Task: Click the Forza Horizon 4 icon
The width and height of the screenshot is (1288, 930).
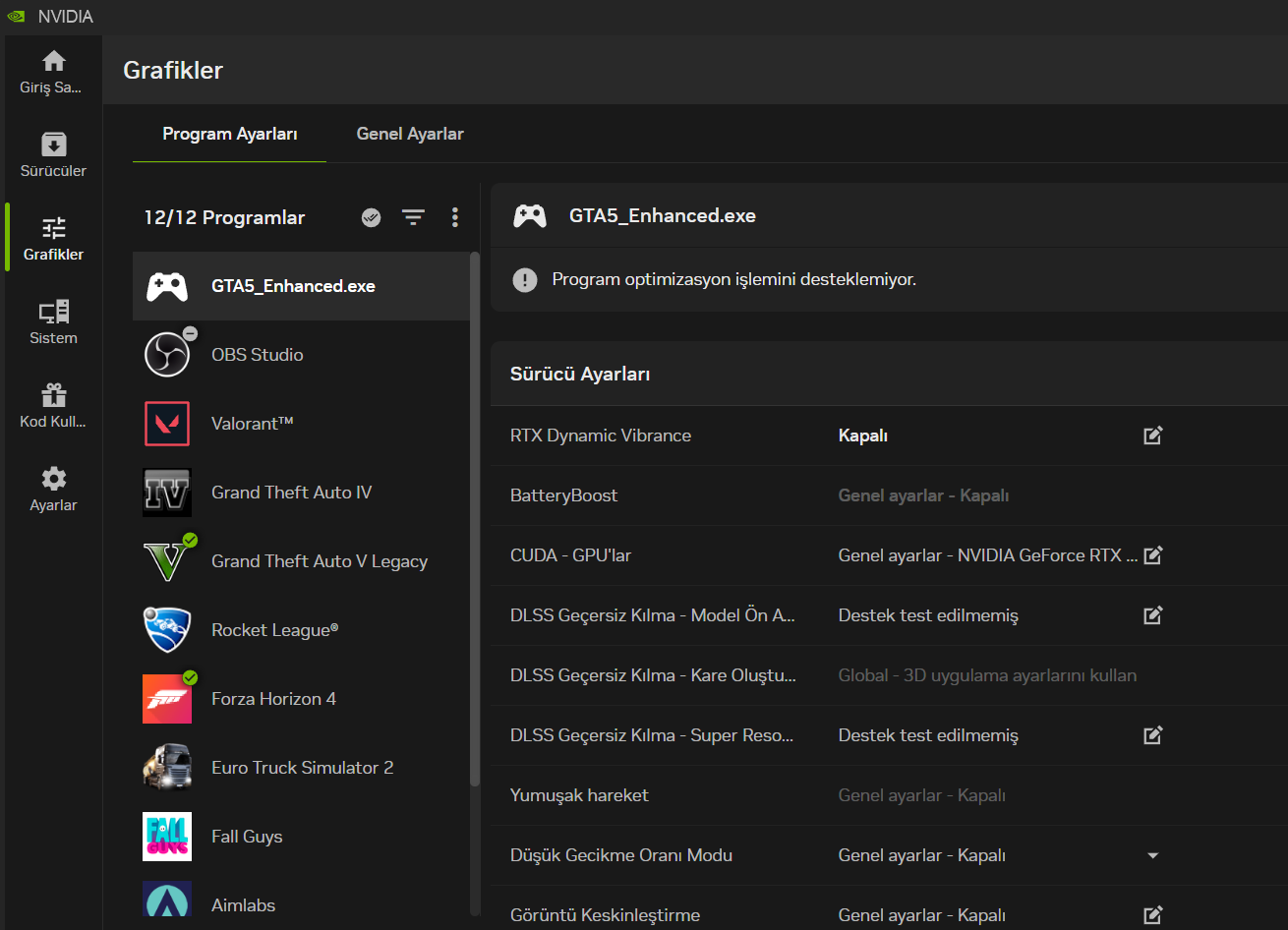Action: (167, 699)
